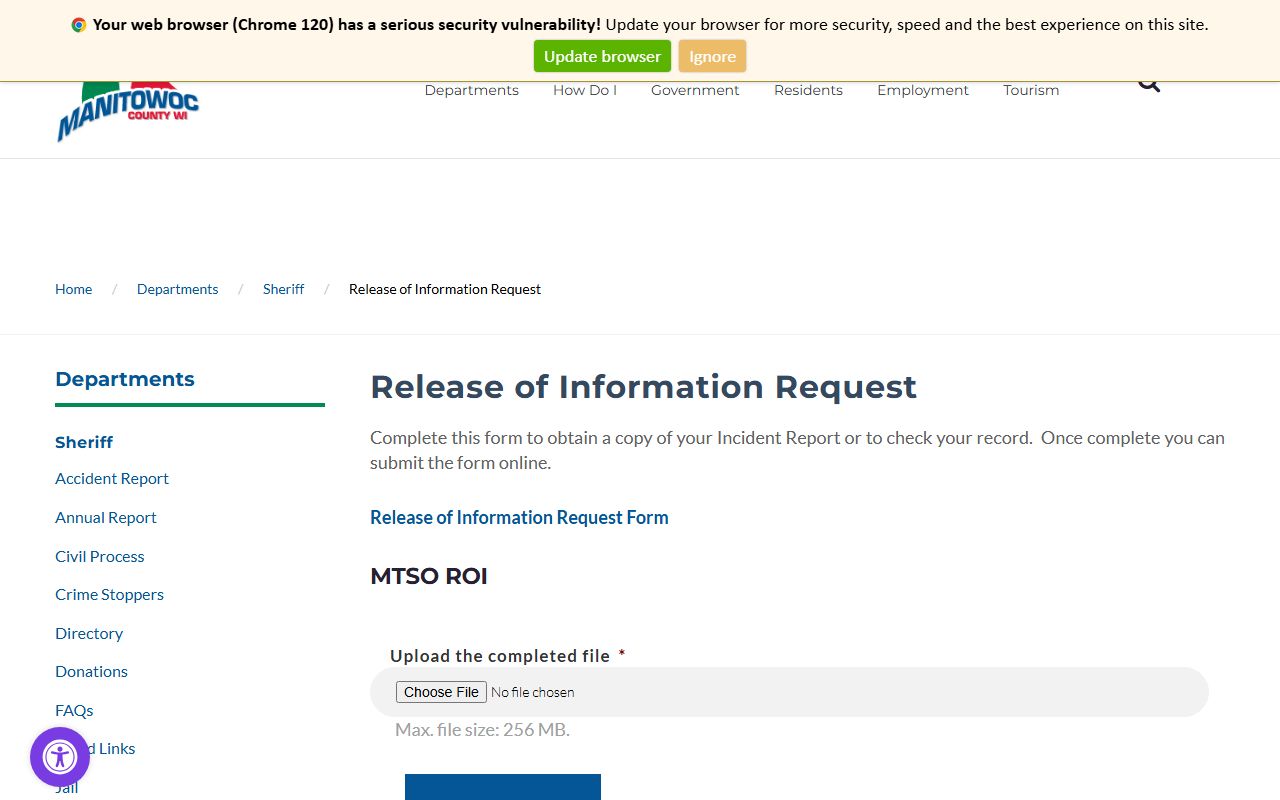Open Accident Report in sidebar
The width and height of the screenshot is (1280, 800).
(x=112, y=478)
